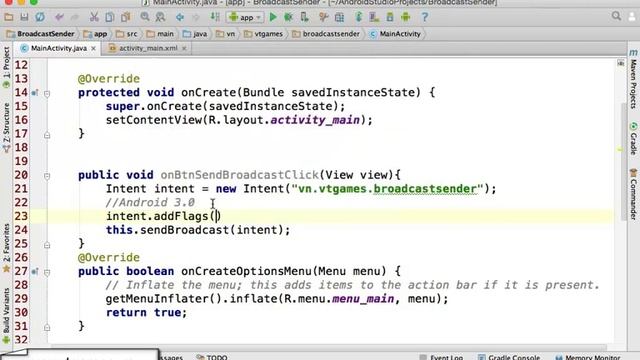Screen dimensions: 640x360
Task: Navigate back with blue arrow icon
Action: [180, 17]
